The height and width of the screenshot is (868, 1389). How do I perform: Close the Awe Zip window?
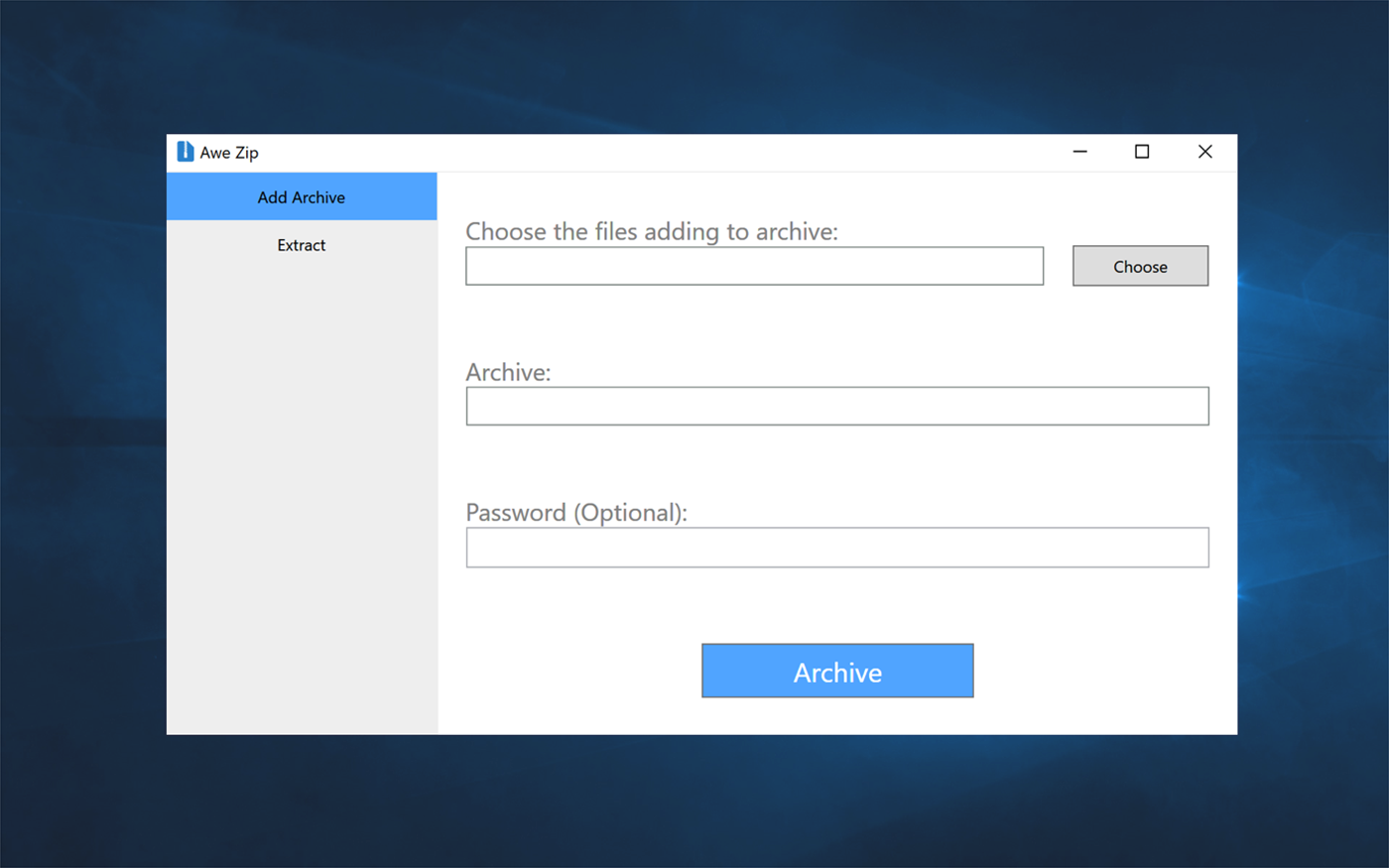[1204, 152]
